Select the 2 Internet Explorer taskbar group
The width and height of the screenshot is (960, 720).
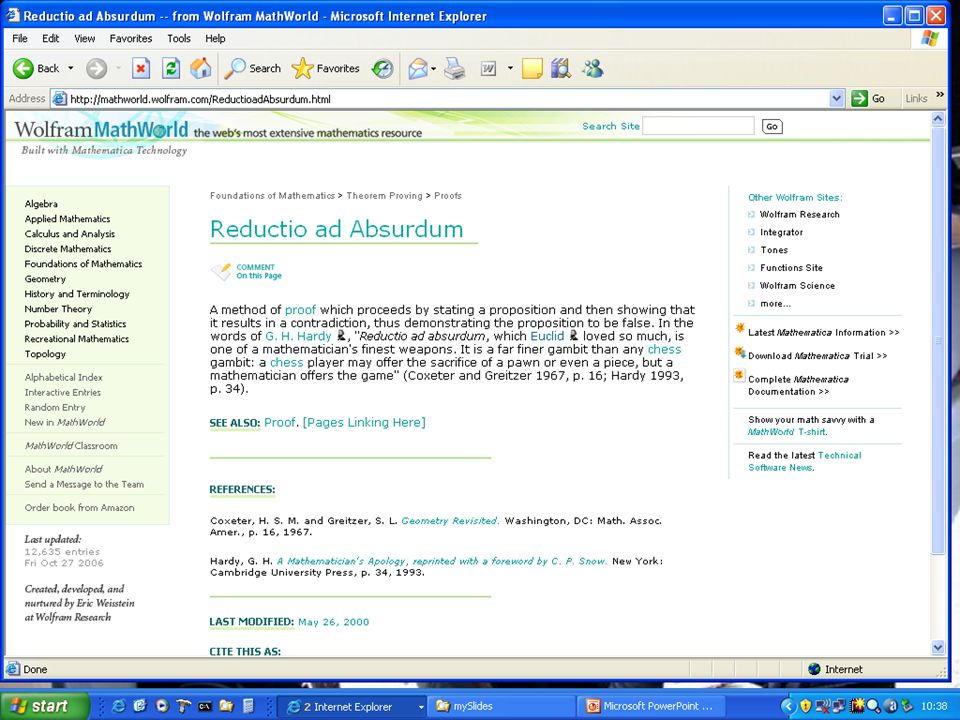(349, 707)
